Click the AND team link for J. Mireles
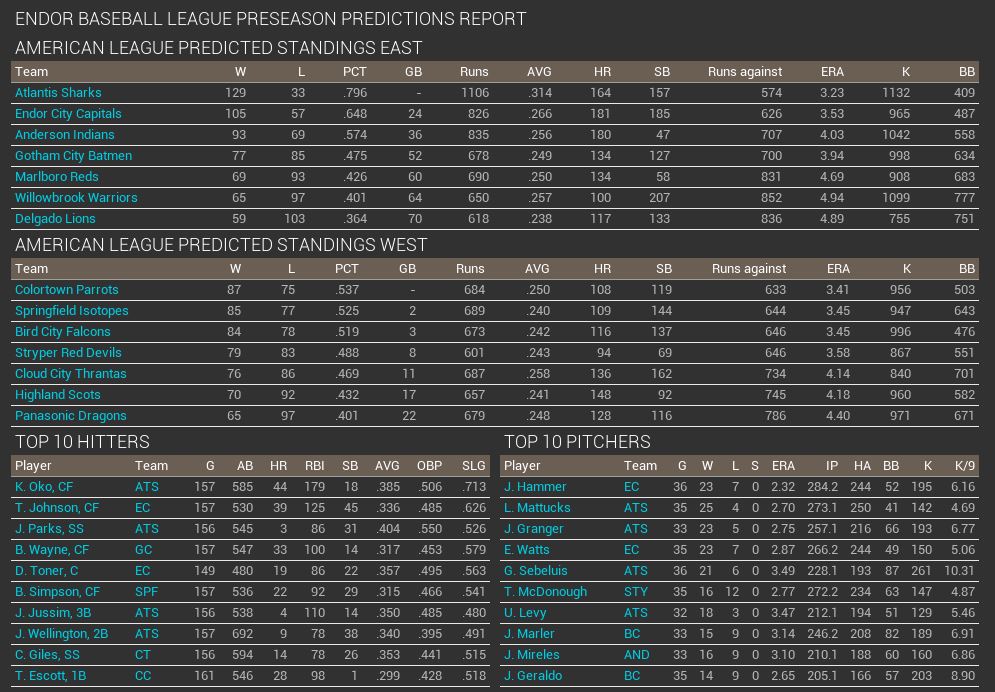The height and width of the screenshot is (692, 995). click(637, 654)
